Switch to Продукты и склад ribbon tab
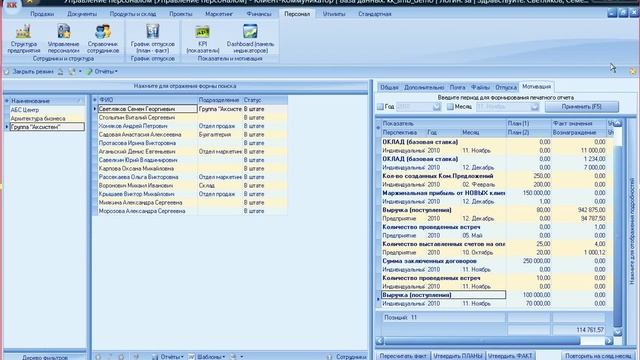 point(133,14)
